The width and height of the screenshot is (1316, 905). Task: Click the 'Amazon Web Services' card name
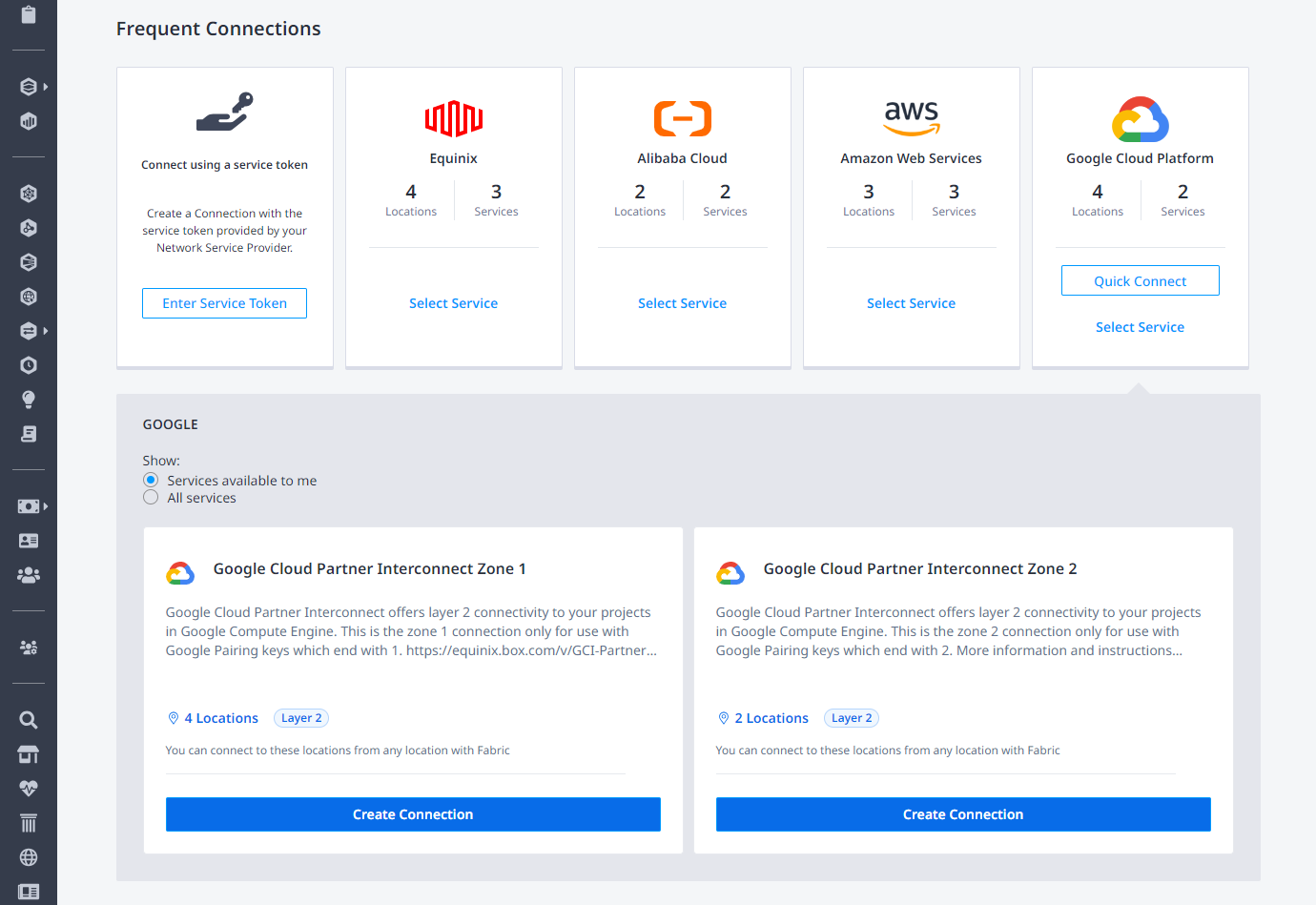912,158
